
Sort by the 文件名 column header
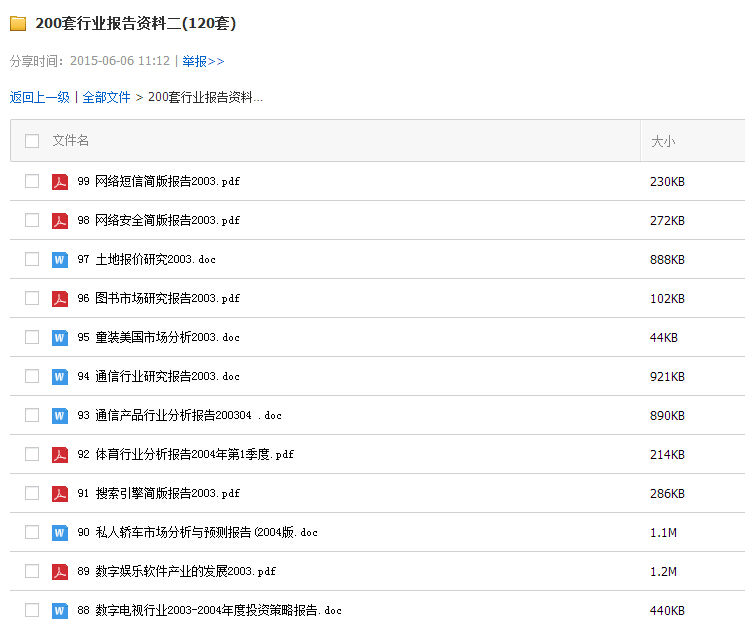click(71, 141)
